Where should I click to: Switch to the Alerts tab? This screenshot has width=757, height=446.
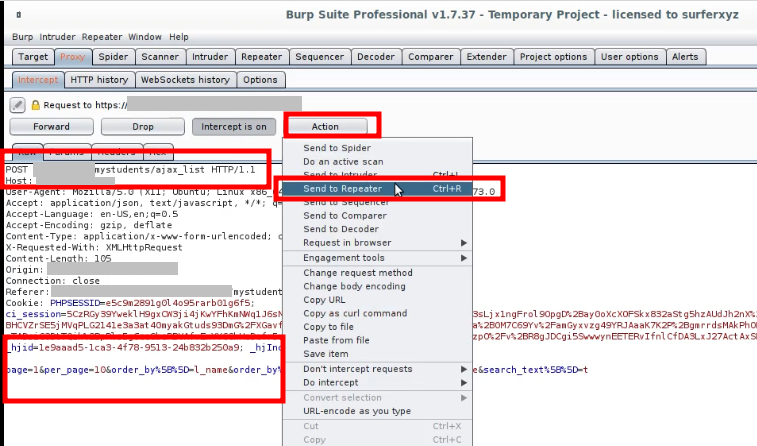click(x=685, y=56)
